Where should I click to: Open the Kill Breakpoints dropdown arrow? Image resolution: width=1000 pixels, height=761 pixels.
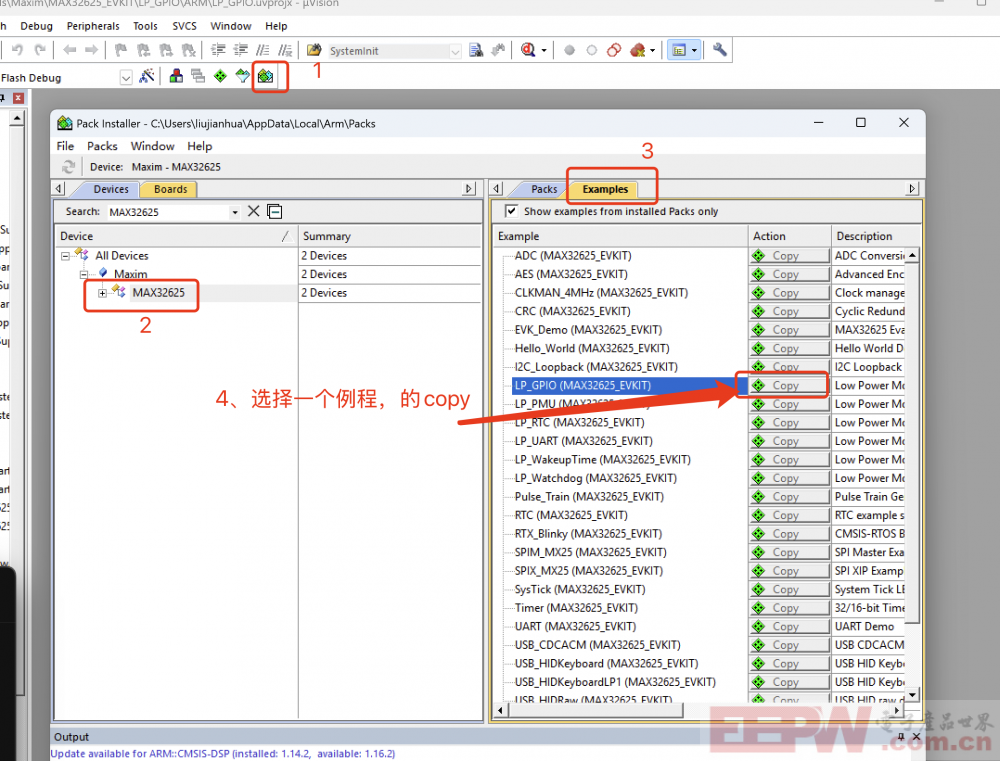tap(652, 50)
